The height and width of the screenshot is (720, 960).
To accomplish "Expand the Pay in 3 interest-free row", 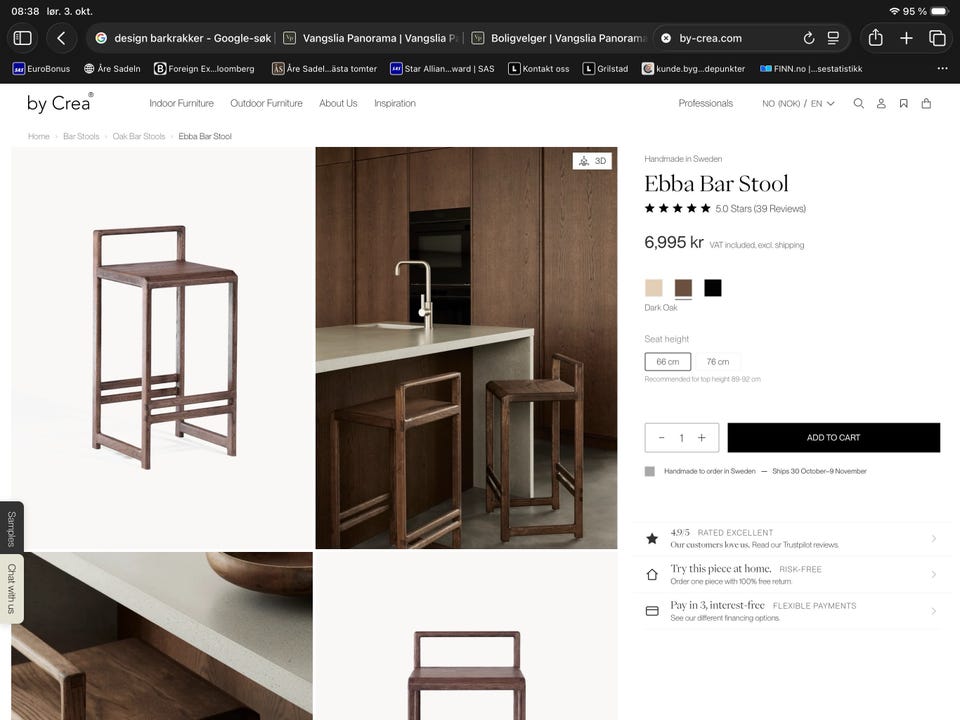I will [x=791, y=611].
